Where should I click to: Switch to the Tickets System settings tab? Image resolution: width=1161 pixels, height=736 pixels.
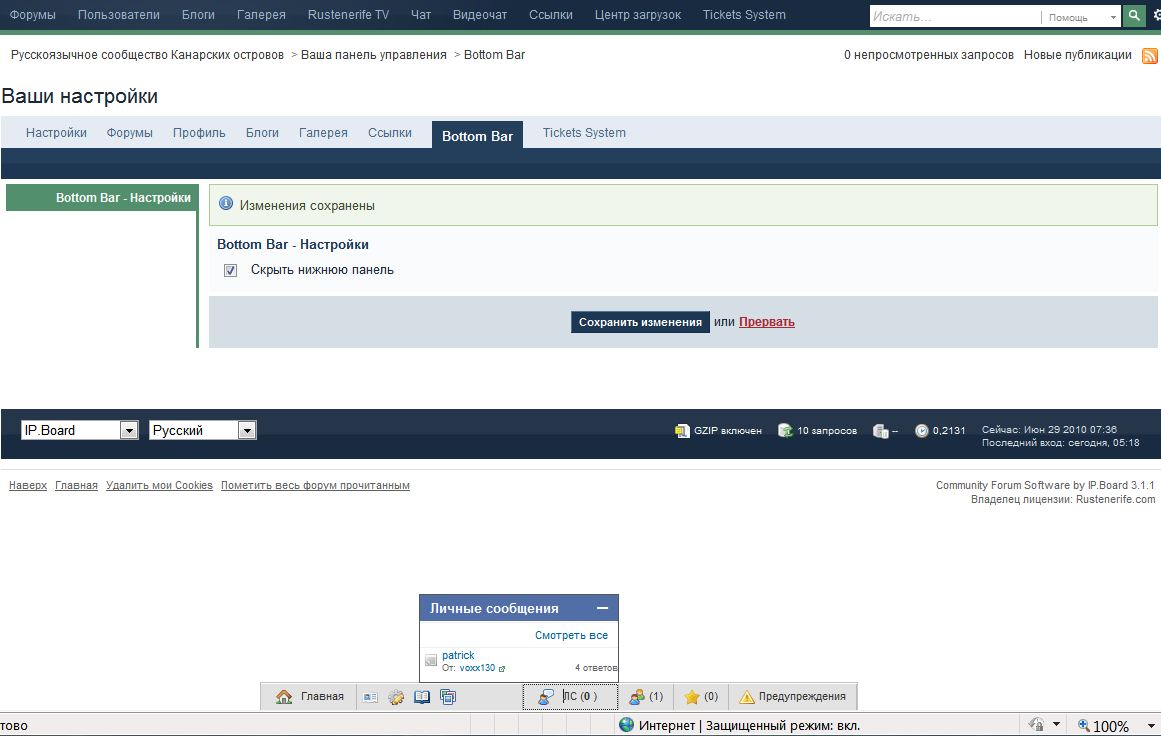584,133
